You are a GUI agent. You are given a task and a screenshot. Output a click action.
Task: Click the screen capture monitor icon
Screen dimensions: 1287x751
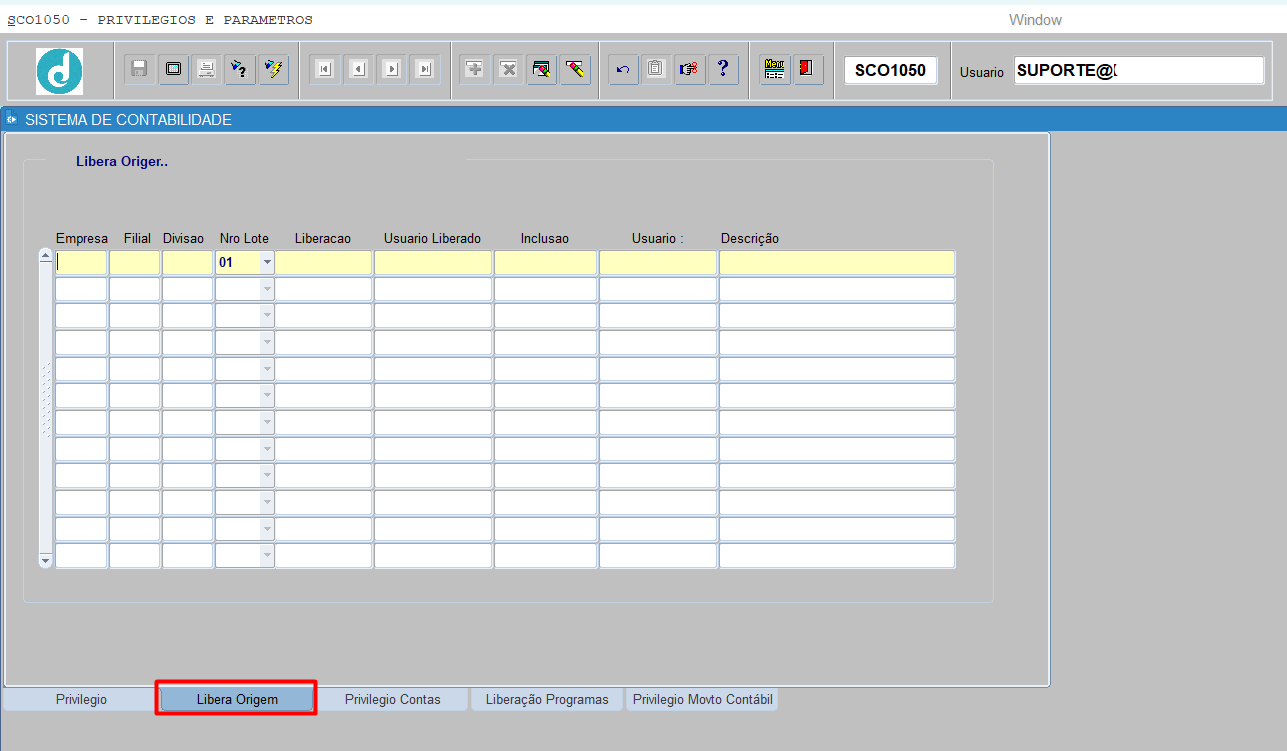pyautogui.click(x=173, y=69)
